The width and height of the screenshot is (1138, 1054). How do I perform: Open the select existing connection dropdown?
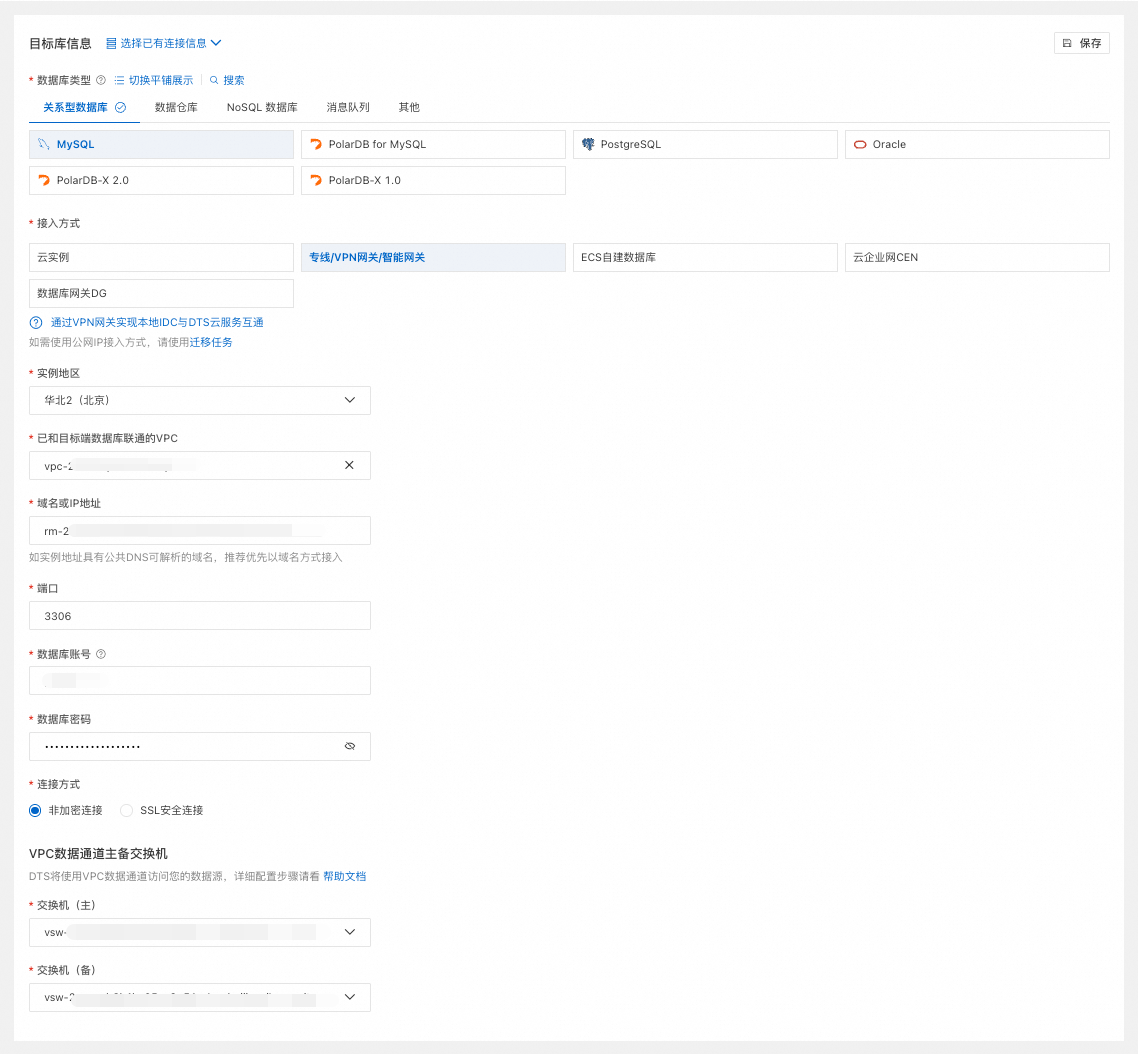pos(163,44)
